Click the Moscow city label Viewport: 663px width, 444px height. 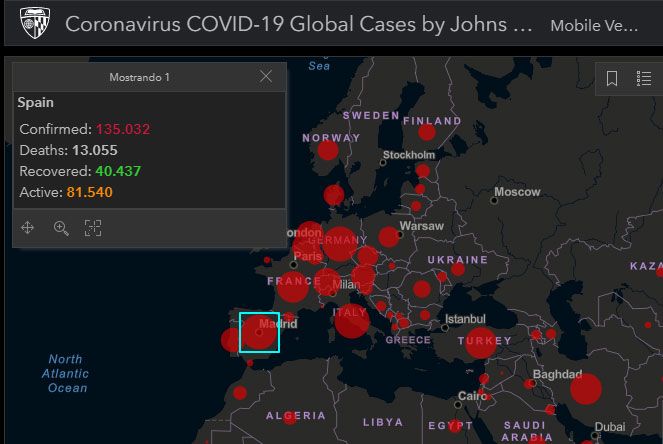click(517, 192)
